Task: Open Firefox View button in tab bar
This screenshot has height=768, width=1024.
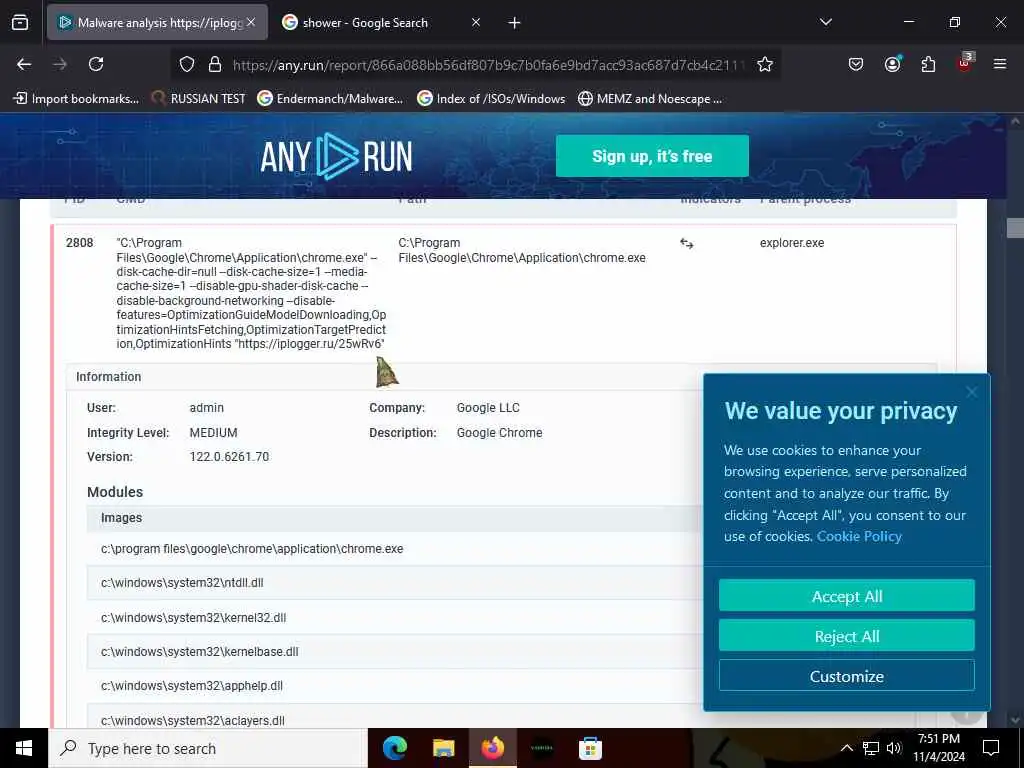Action: (x=20, y=23)
